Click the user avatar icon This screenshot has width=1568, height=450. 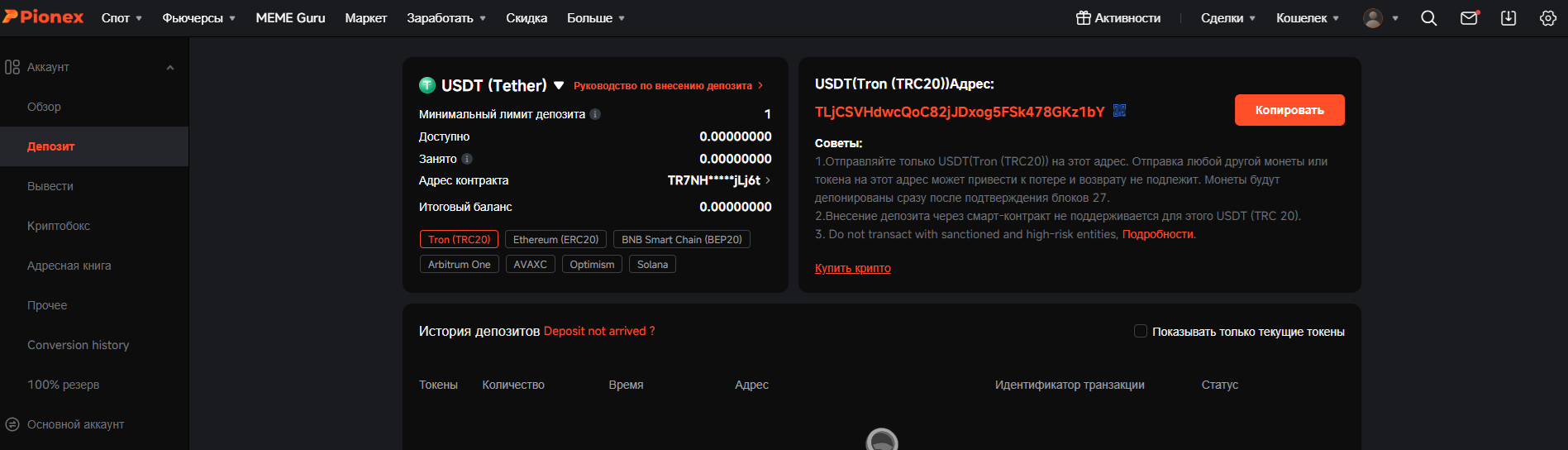tap(1373, 18)
